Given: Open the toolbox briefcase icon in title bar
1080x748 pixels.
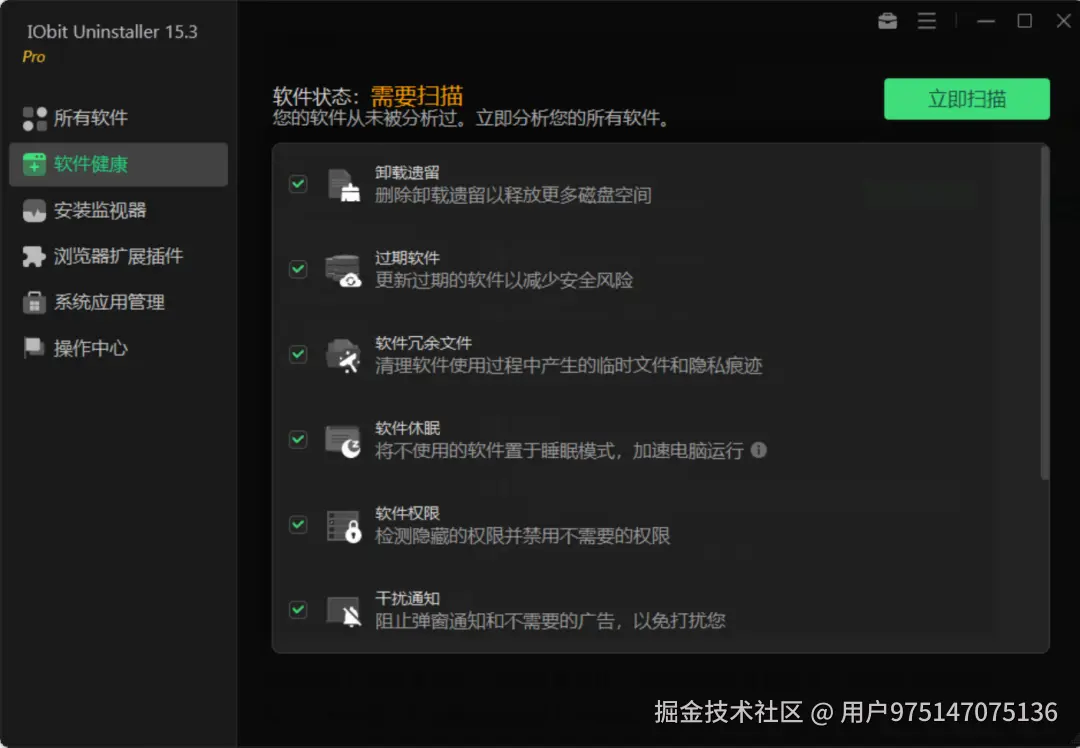Looking at the screenshot, I should click(x=888, y=21).
